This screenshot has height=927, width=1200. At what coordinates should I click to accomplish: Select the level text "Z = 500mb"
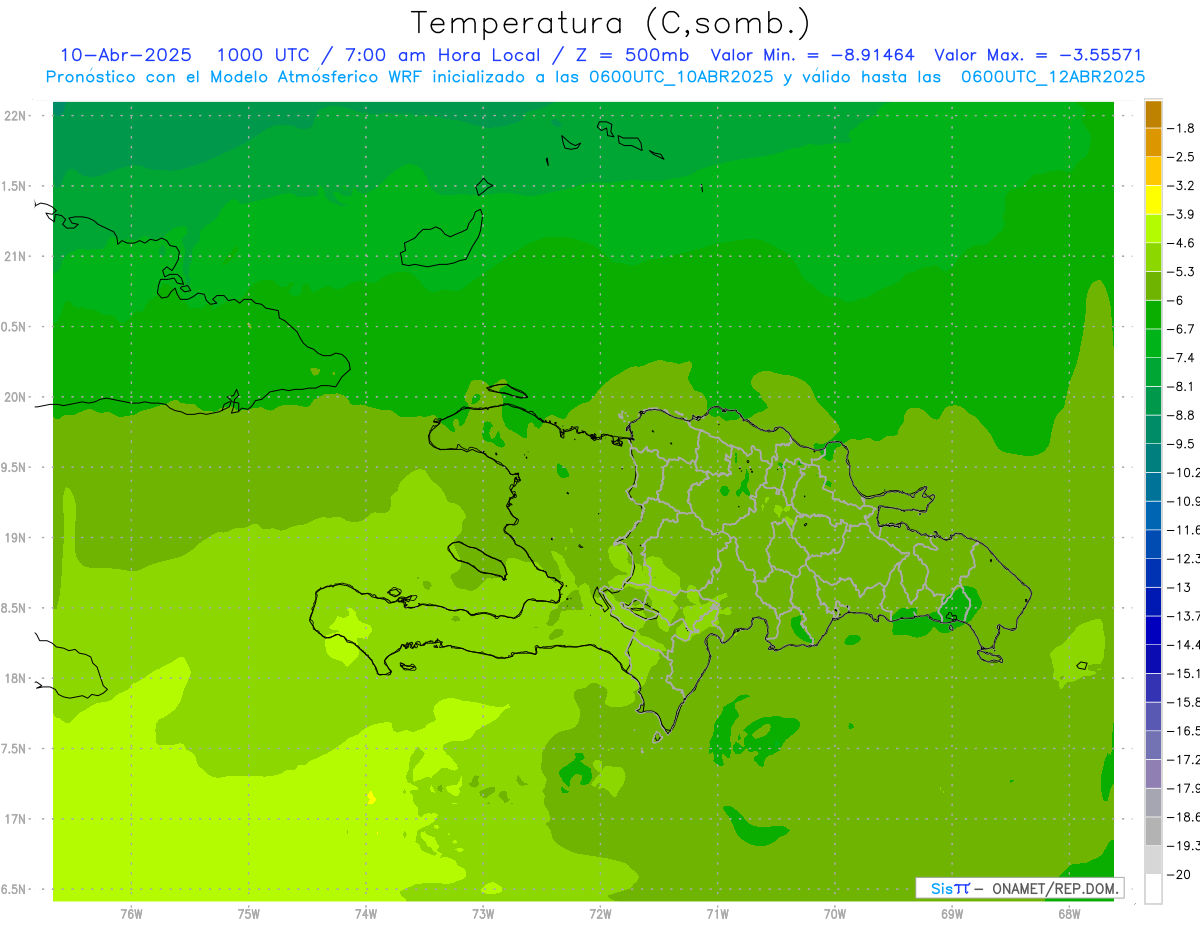[x=632, y=56]
